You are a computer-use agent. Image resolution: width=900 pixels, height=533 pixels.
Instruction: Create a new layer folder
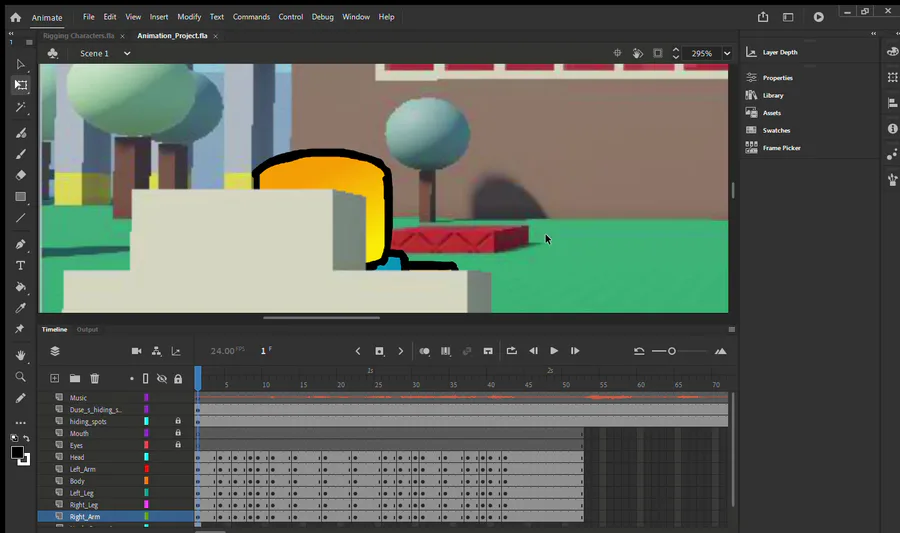tap(75, 378)
